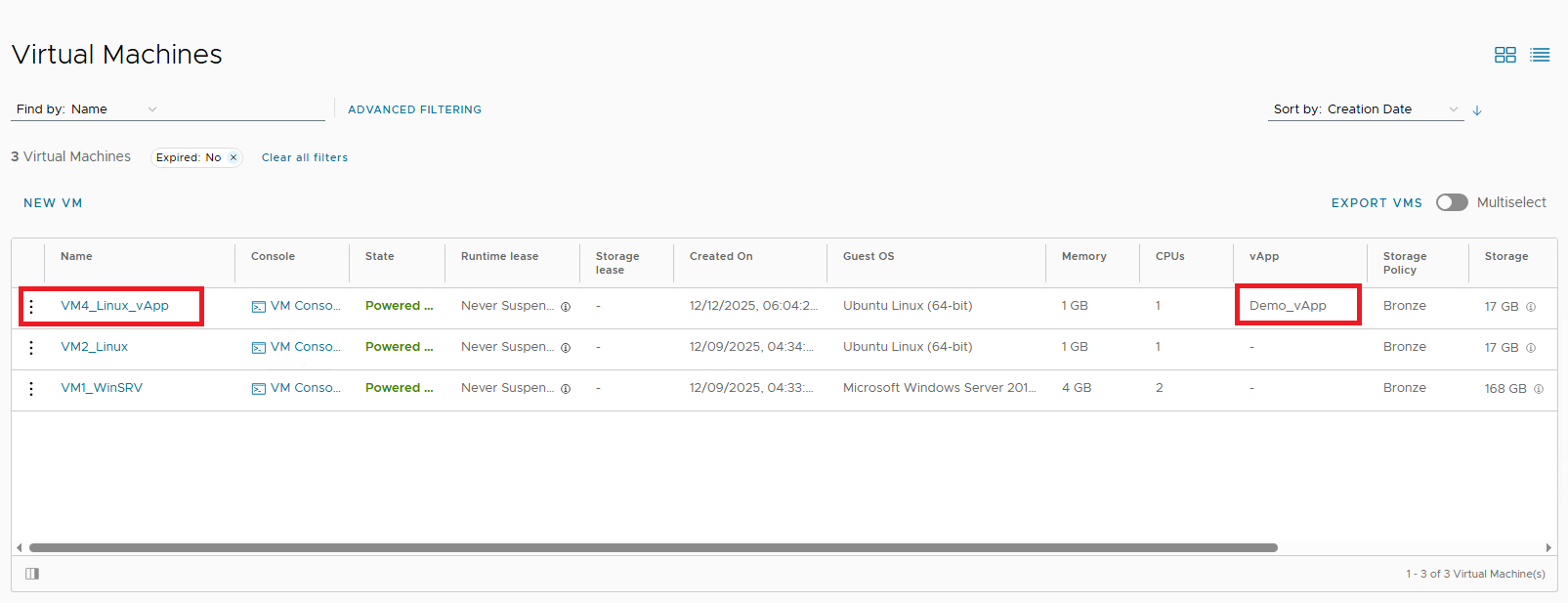The height and width of the screenshot is (603, 1568).
Task: Open actions menu for VM4_Linux_vApp
Action: [31, 307]
